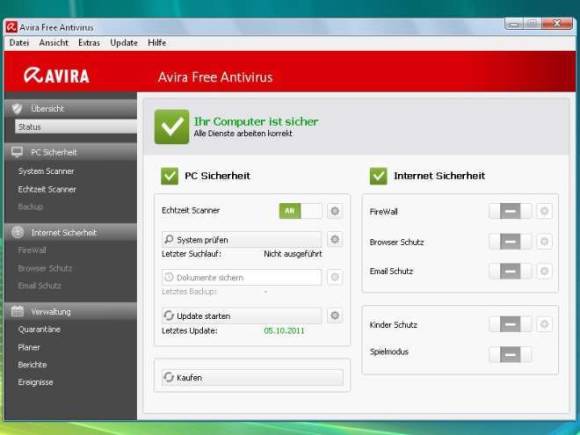
Task: Open the Datei menu
Action: click(19, 43)
